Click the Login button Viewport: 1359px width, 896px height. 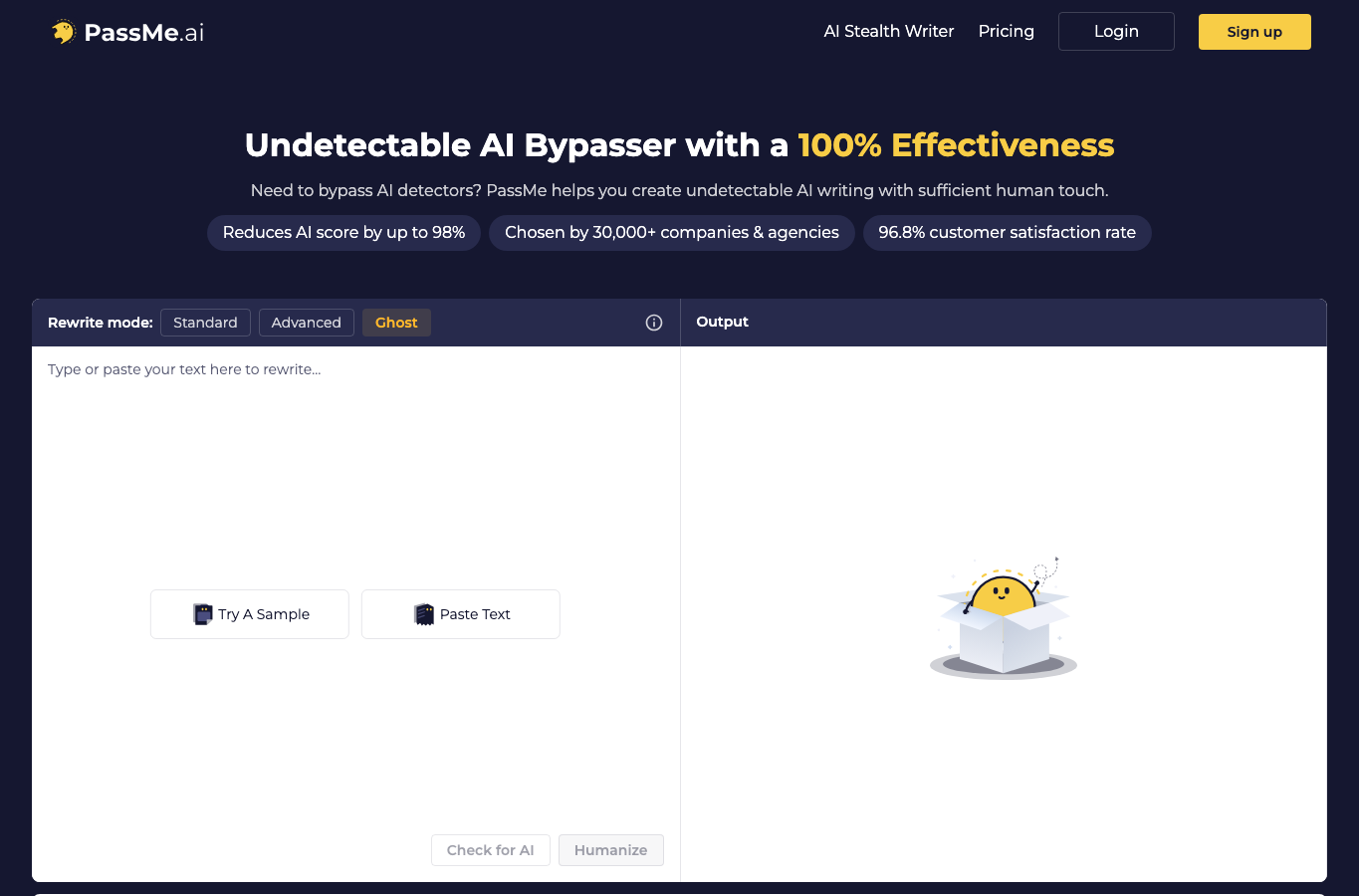click(1116, 31)
